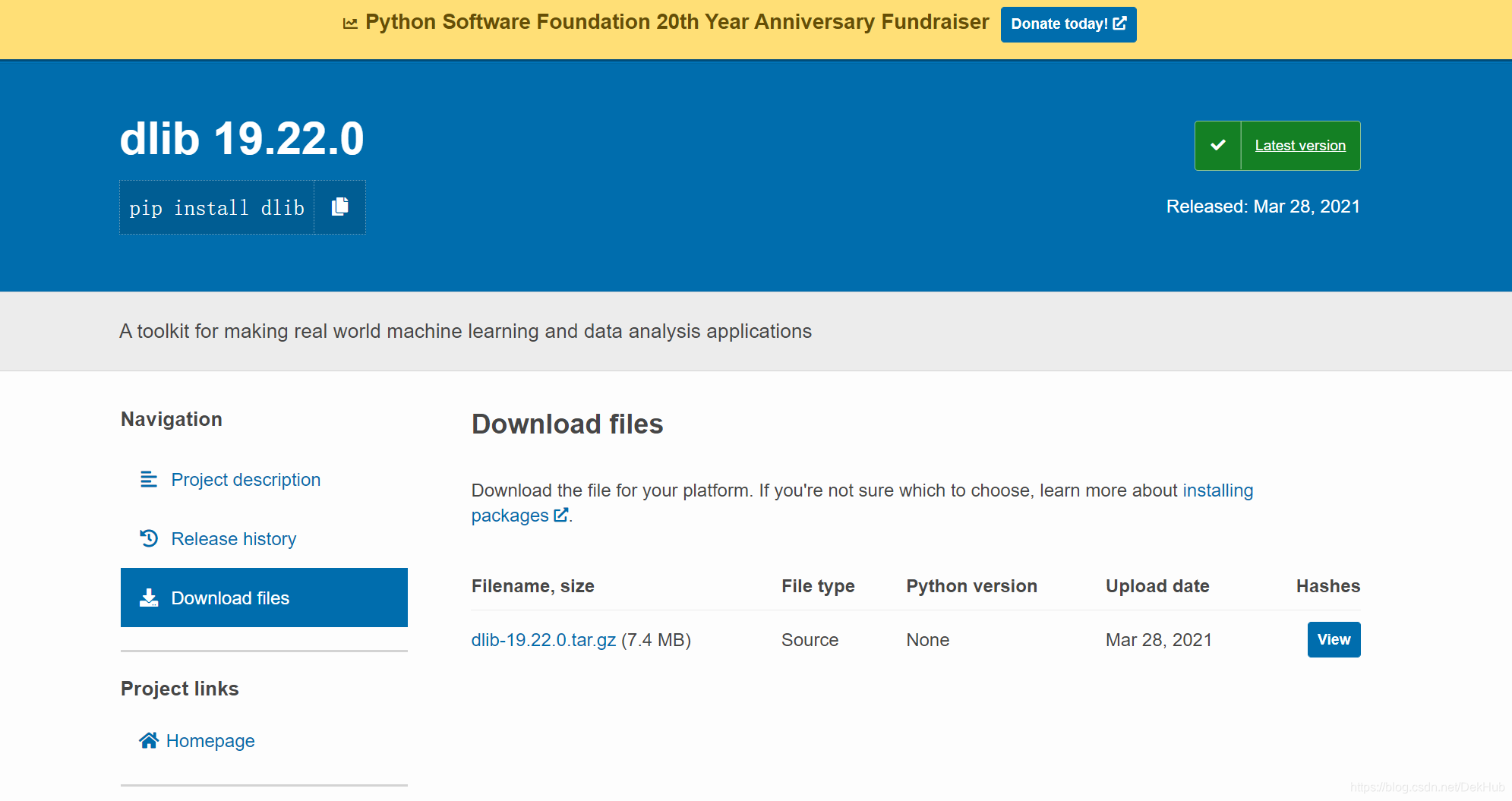
Task: Click the 'Source' file type cell
Action: (810, 640)
